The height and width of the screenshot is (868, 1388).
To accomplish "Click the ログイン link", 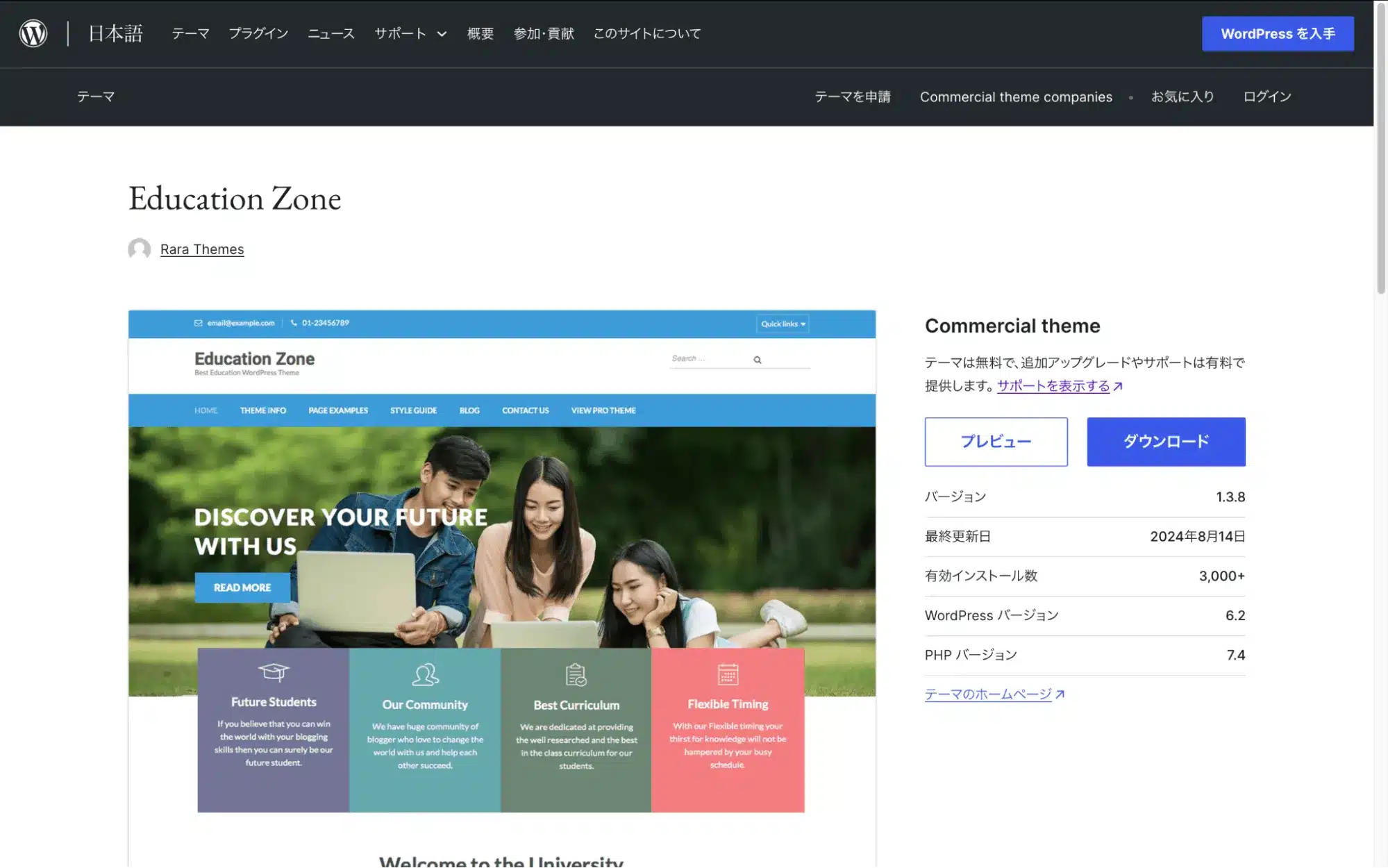I will (x=1267, y=97).
